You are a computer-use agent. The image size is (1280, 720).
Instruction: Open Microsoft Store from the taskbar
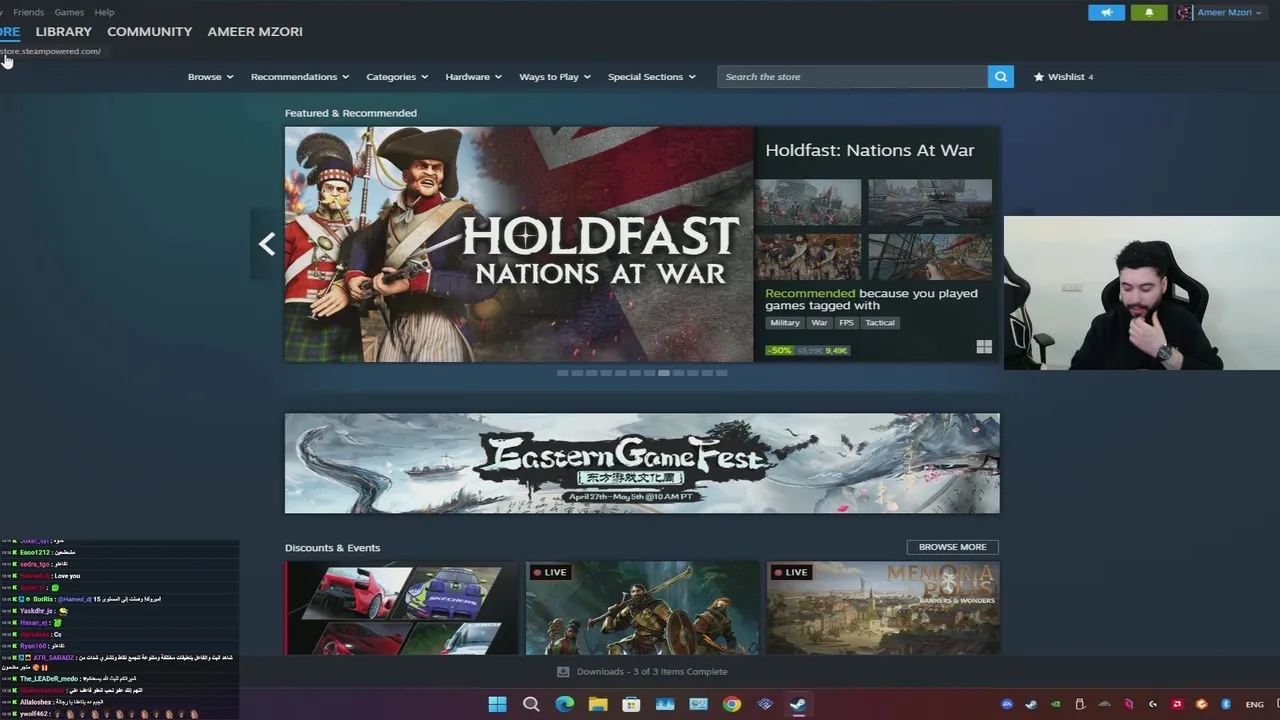tap(631, 704)
